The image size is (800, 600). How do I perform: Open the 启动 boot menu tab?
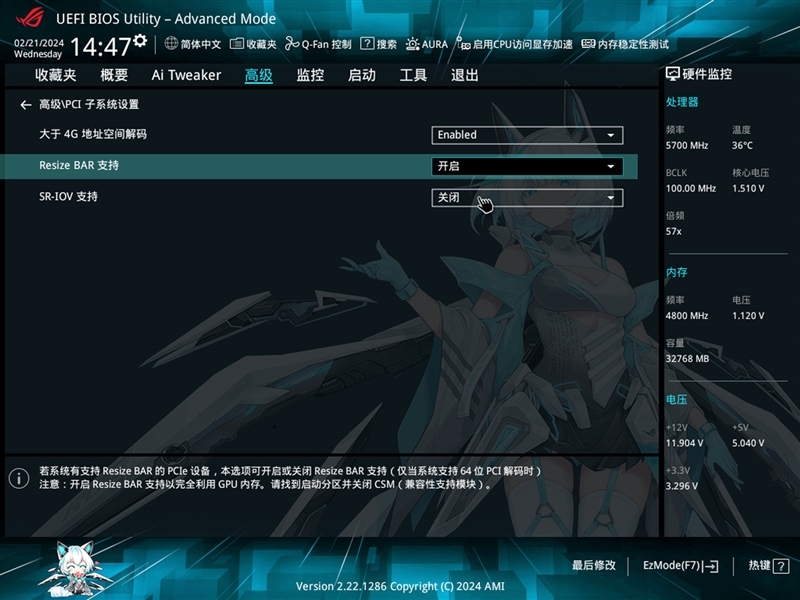[361, 75]
